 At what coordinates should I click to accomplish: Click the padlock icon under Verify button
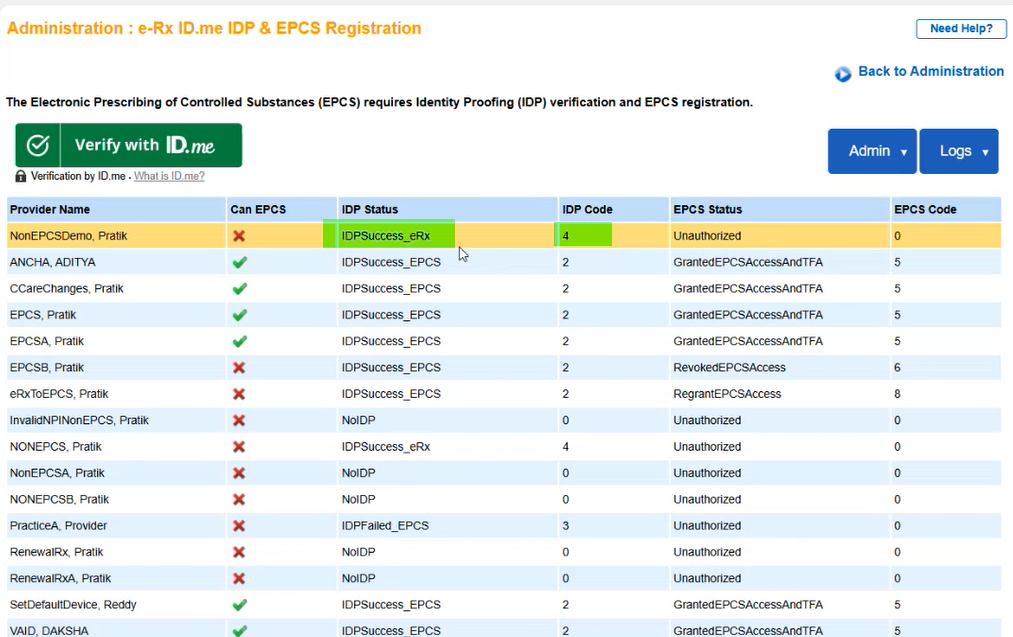tap(21, 176)
